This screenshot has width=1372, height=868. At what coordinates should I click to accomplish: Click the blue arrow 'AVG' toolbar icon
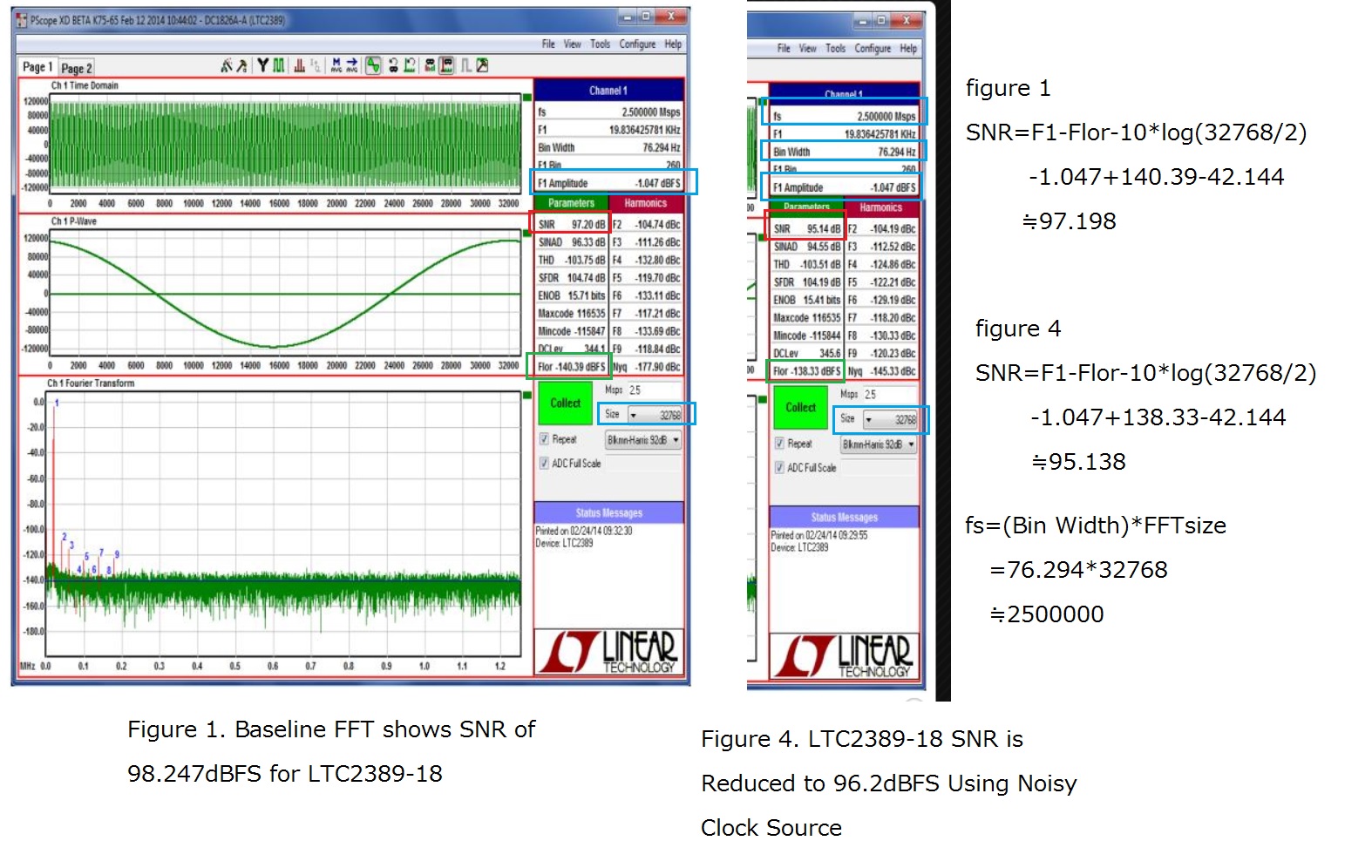click(352, 65)
